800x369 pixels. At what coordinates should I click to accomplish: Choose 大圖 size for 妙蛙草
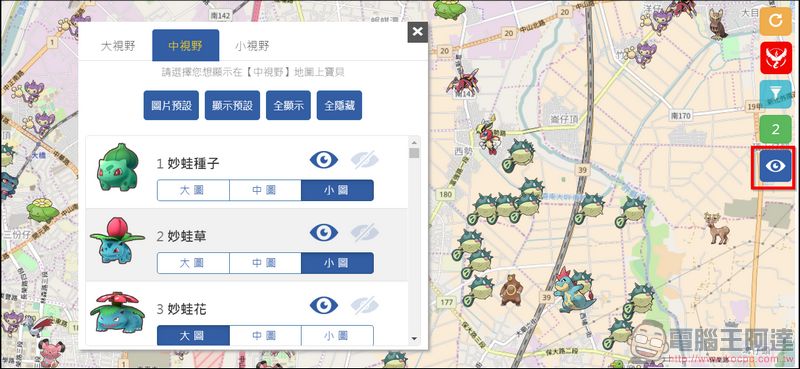point(193,263)
